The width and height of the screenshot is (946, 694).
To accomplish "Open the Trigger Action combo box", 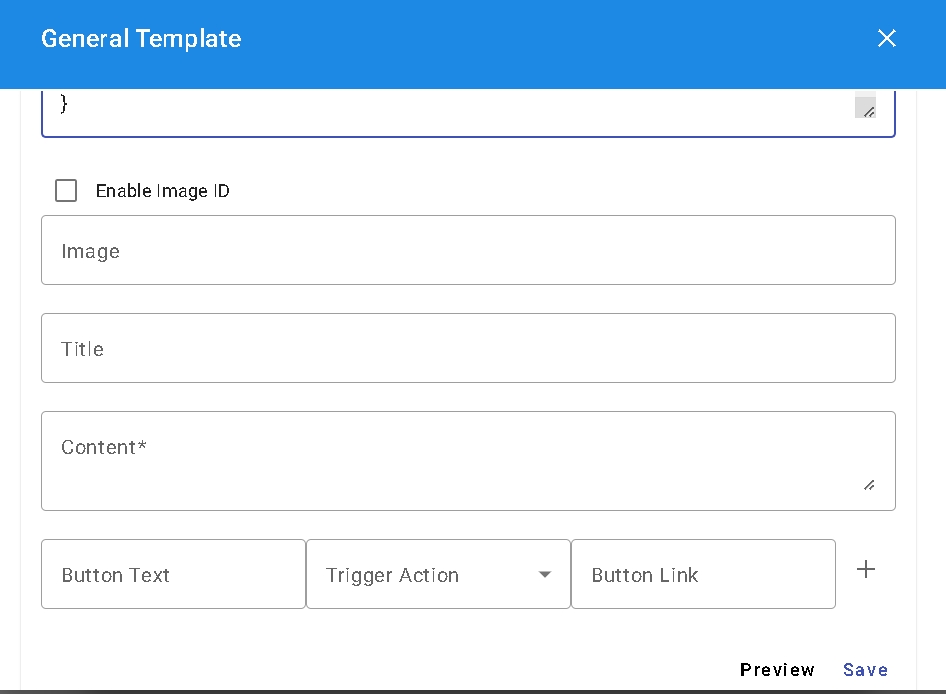I will click(420, 575).
